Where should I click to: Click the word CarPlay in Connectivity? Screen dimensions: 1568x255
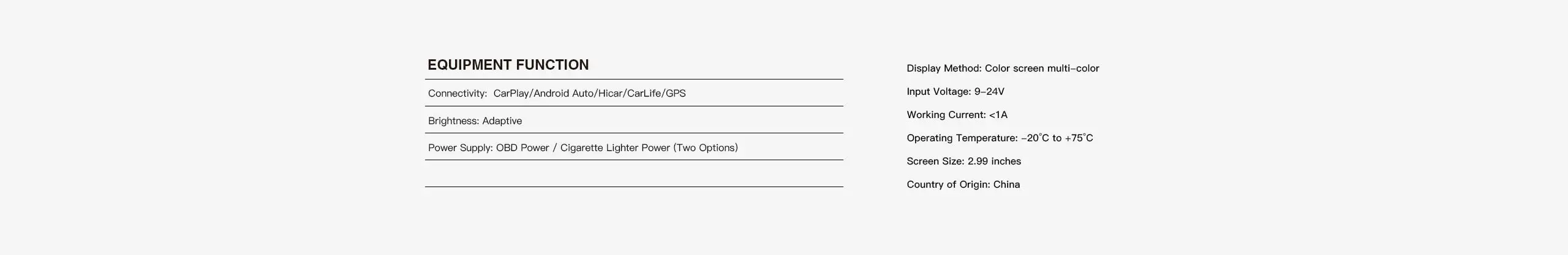click(x=511, y=94)
